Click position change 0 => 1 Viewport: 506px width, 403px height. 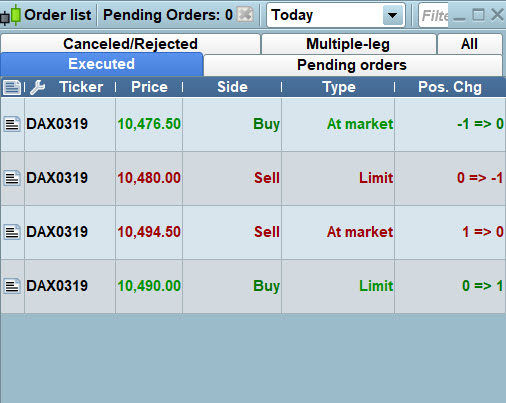click(483, 286)
